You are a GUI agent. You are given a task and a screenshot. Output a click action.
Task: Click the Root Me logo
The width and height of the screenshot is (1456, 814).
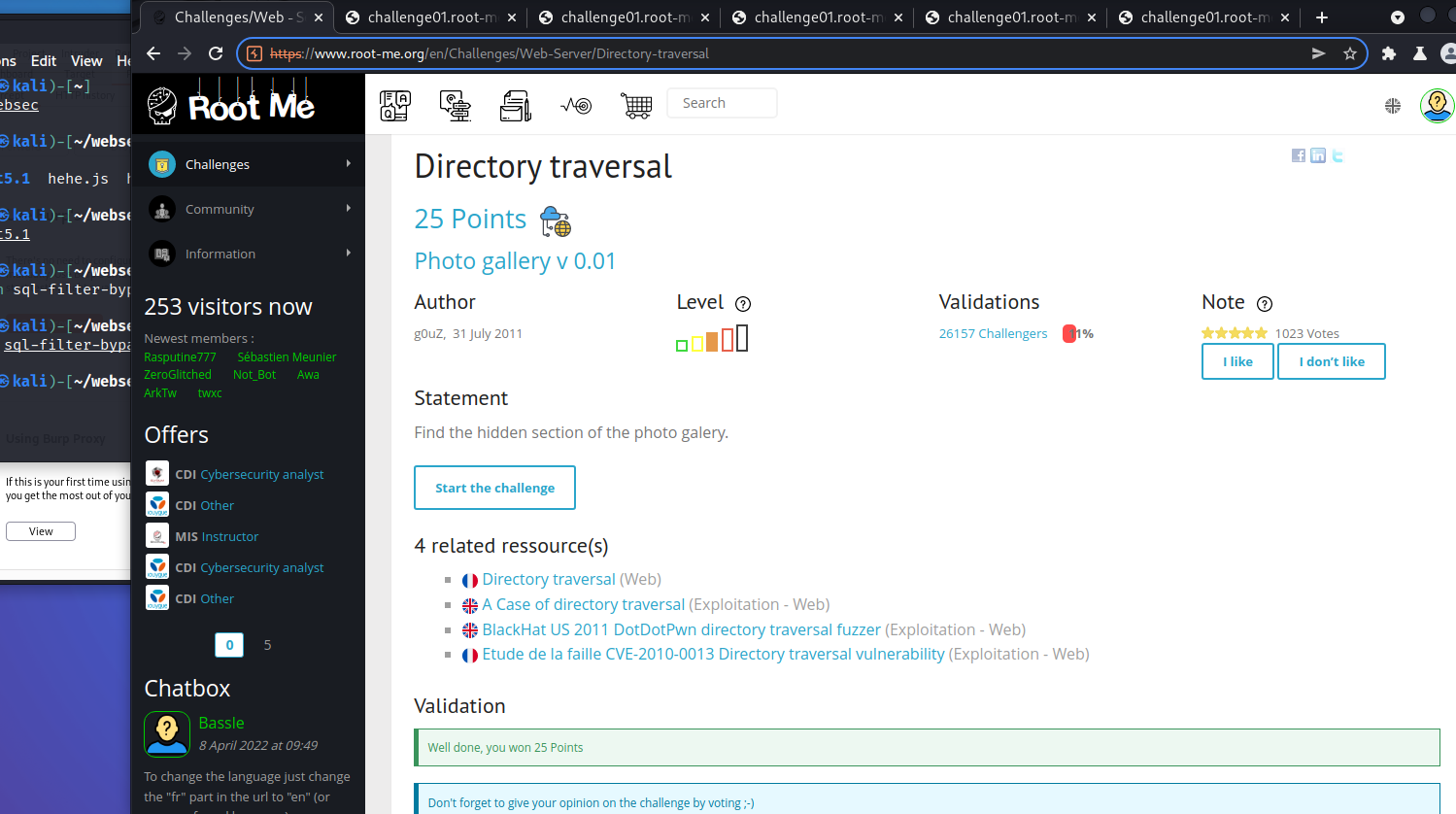(x=231, y=104)
